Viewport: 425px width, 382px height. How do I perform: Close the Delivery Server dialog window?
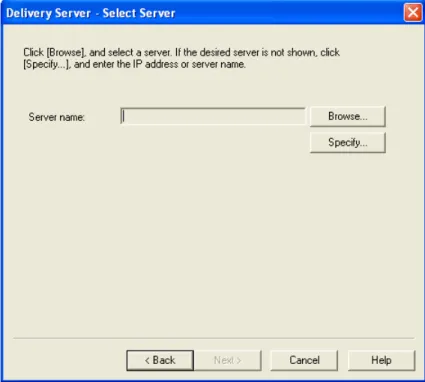click(413, 13)
